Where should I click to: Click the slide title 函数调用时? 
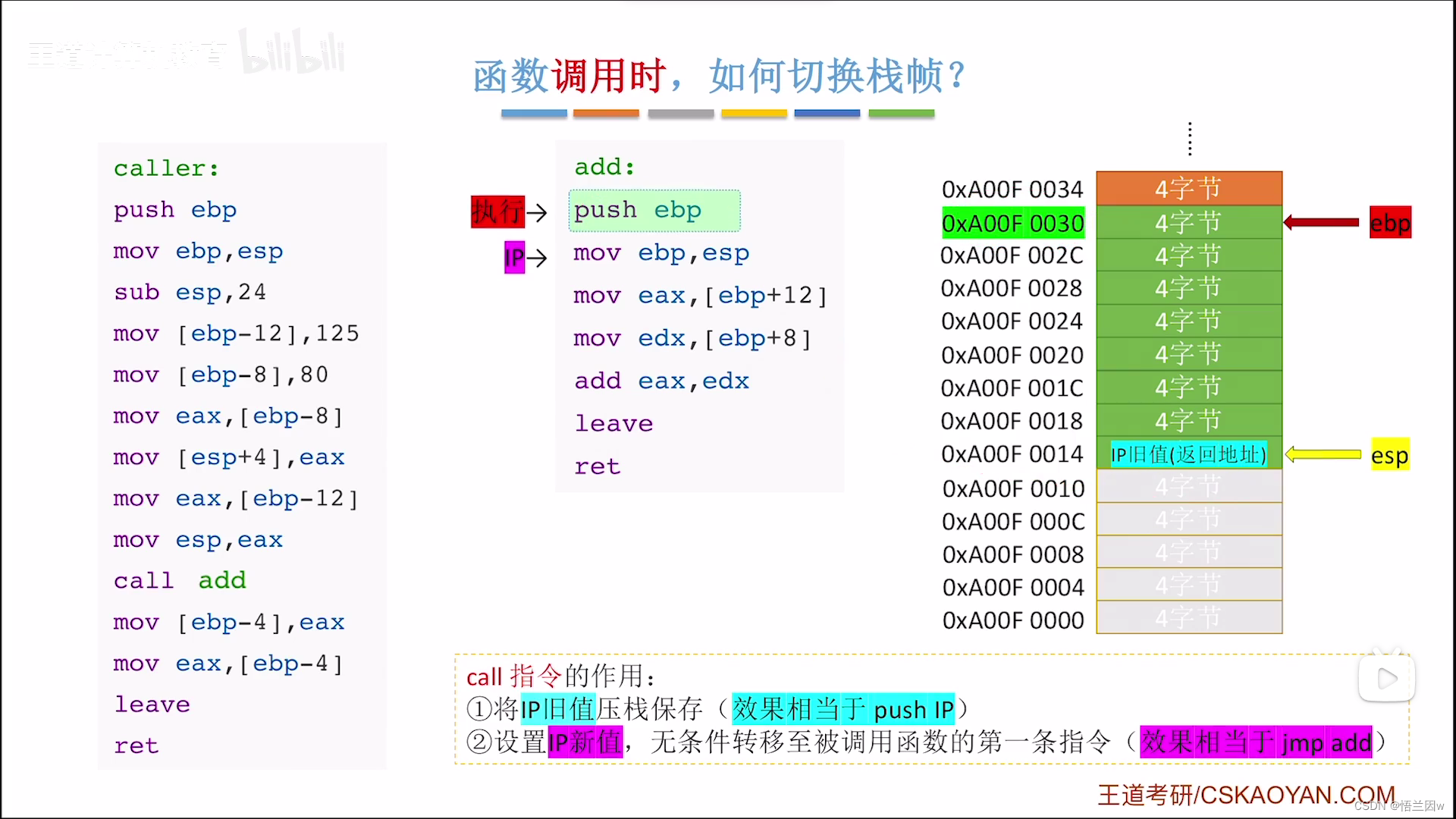(x=570, y=76)
